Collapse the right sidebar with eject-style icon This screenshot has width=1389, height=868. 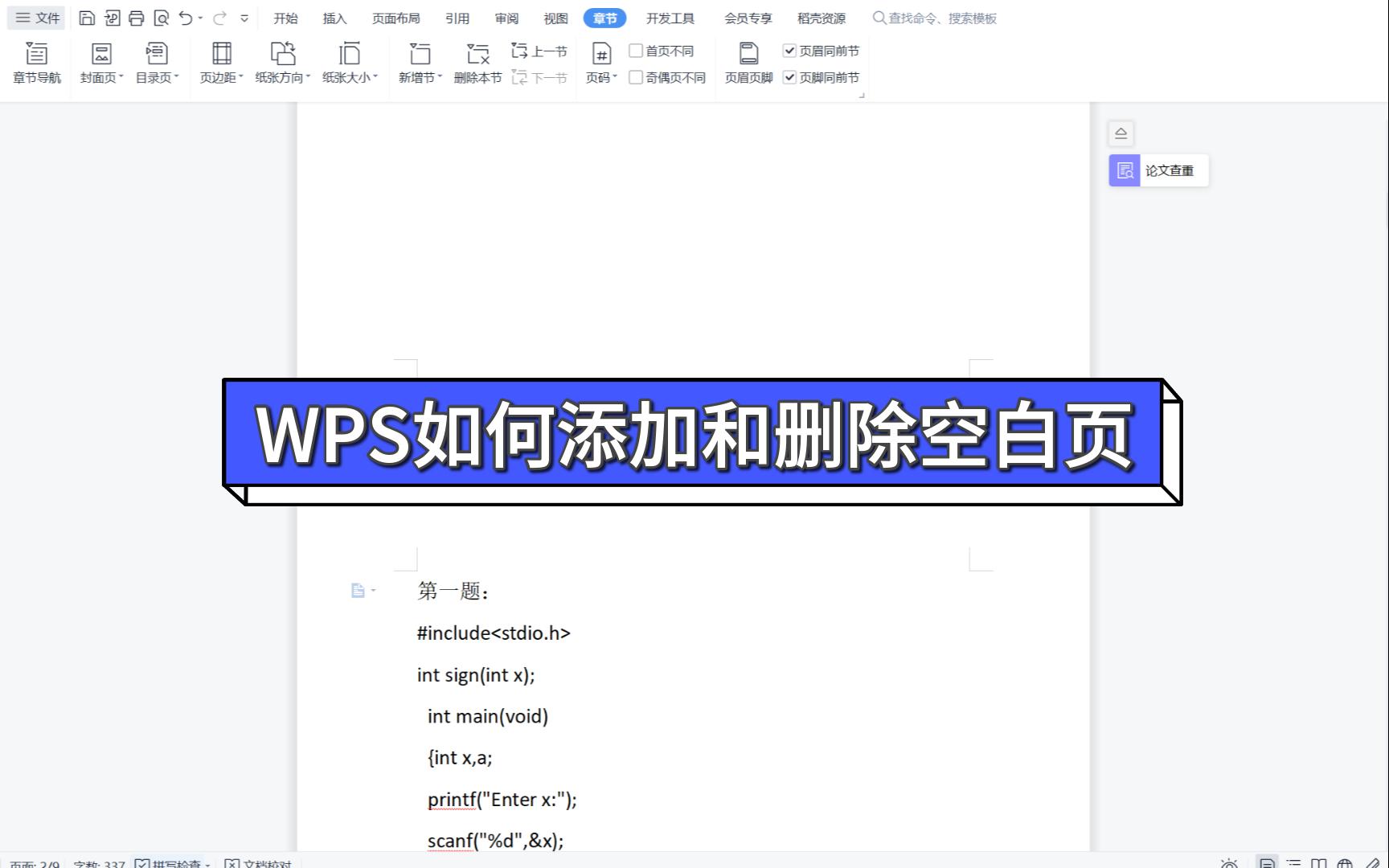pos(1121,133)
